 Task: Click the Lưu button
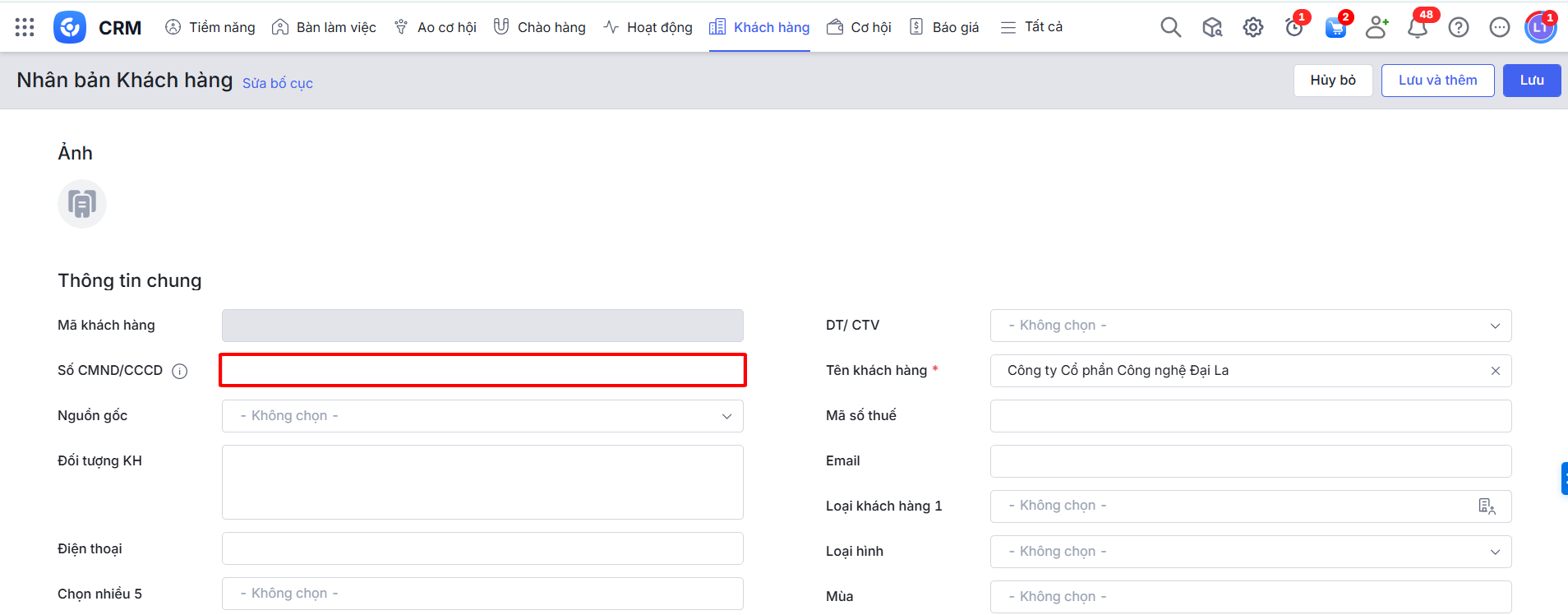point(1531,81)
